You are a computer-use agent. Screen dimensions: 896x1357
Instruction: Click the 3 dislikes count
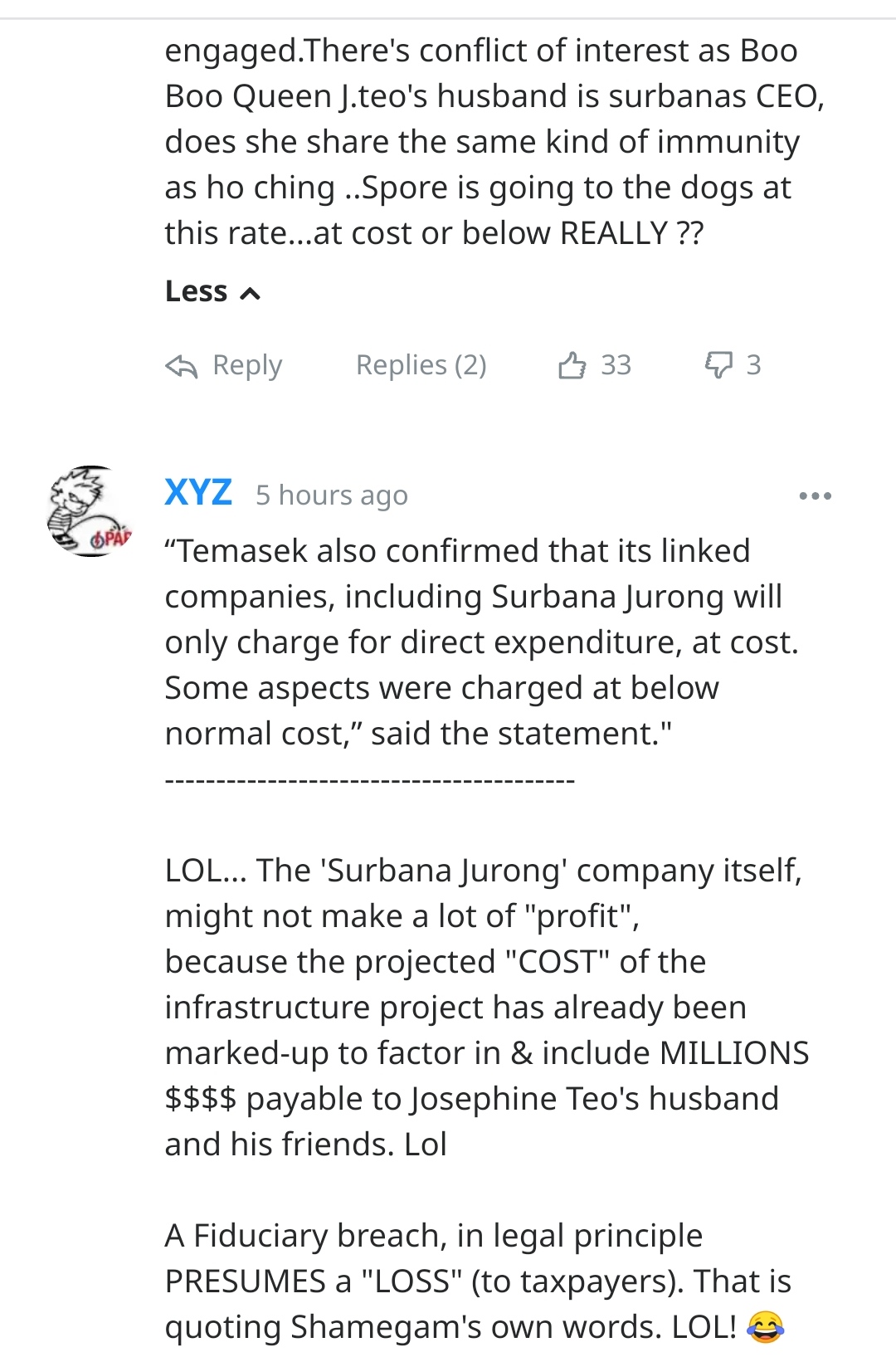(x=753, y=365)
